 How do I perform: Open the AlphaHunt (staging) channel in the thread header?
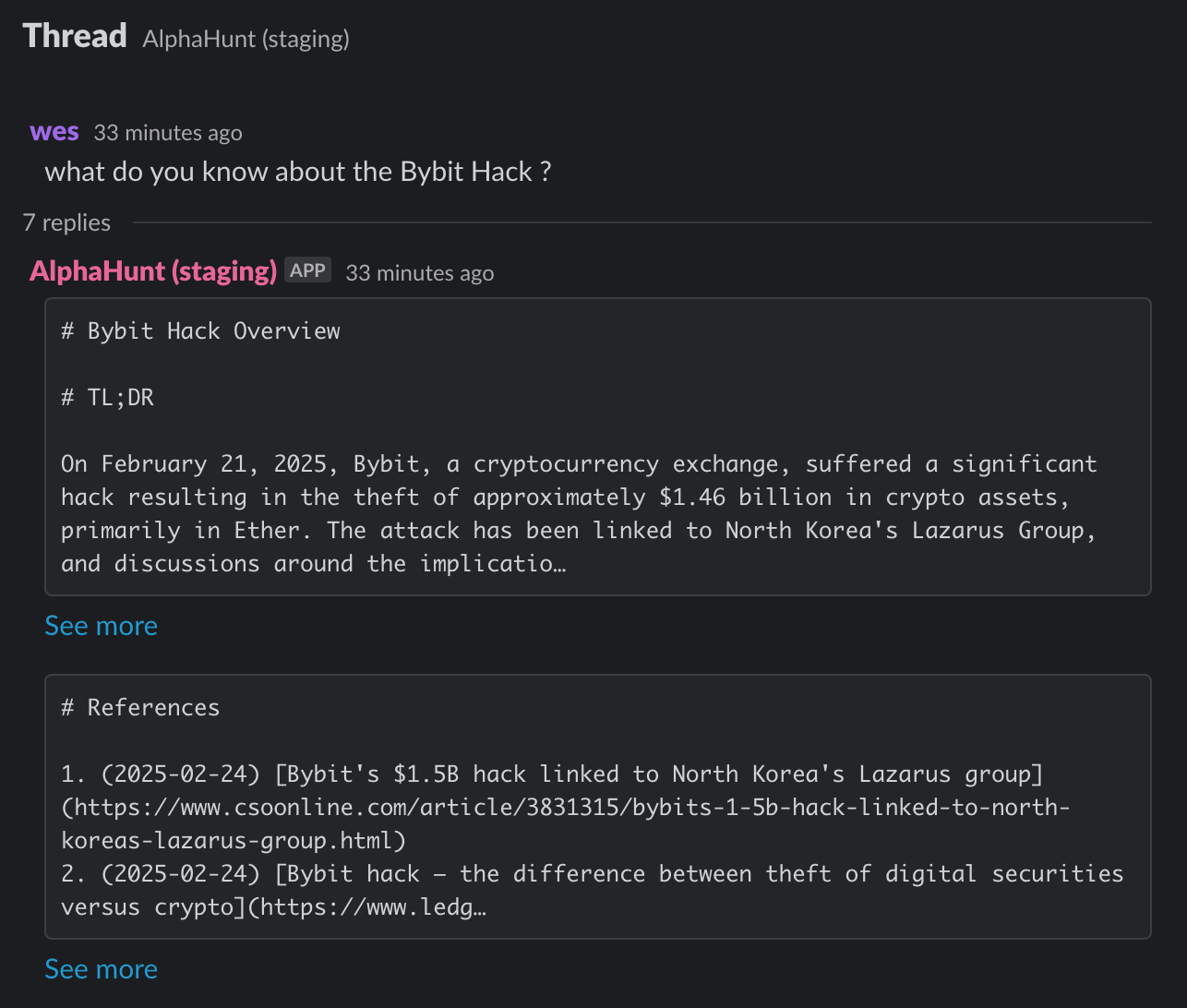246,39
